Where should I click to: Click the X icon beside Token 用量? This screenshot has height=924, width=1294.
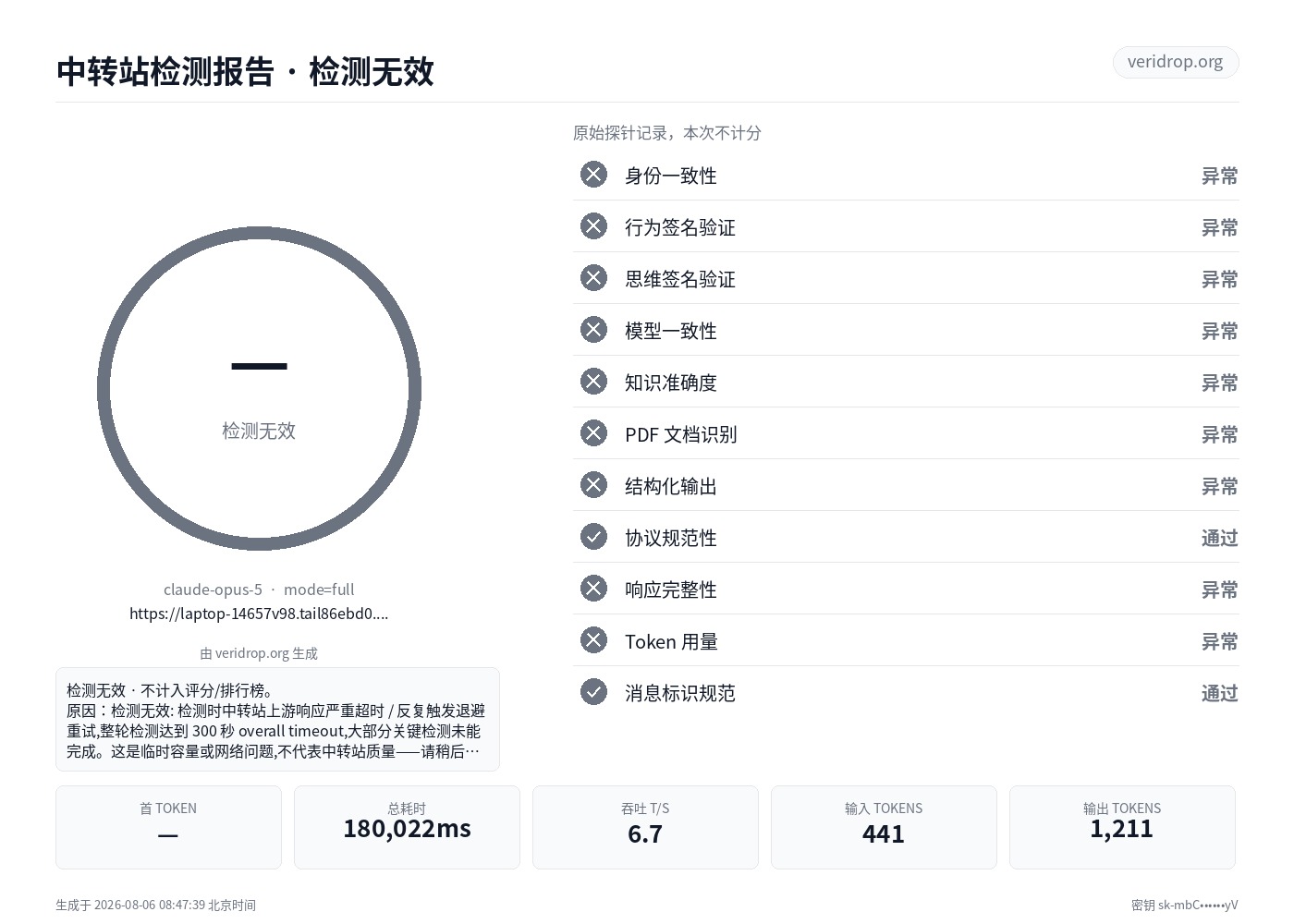click(x=593, y=640)
